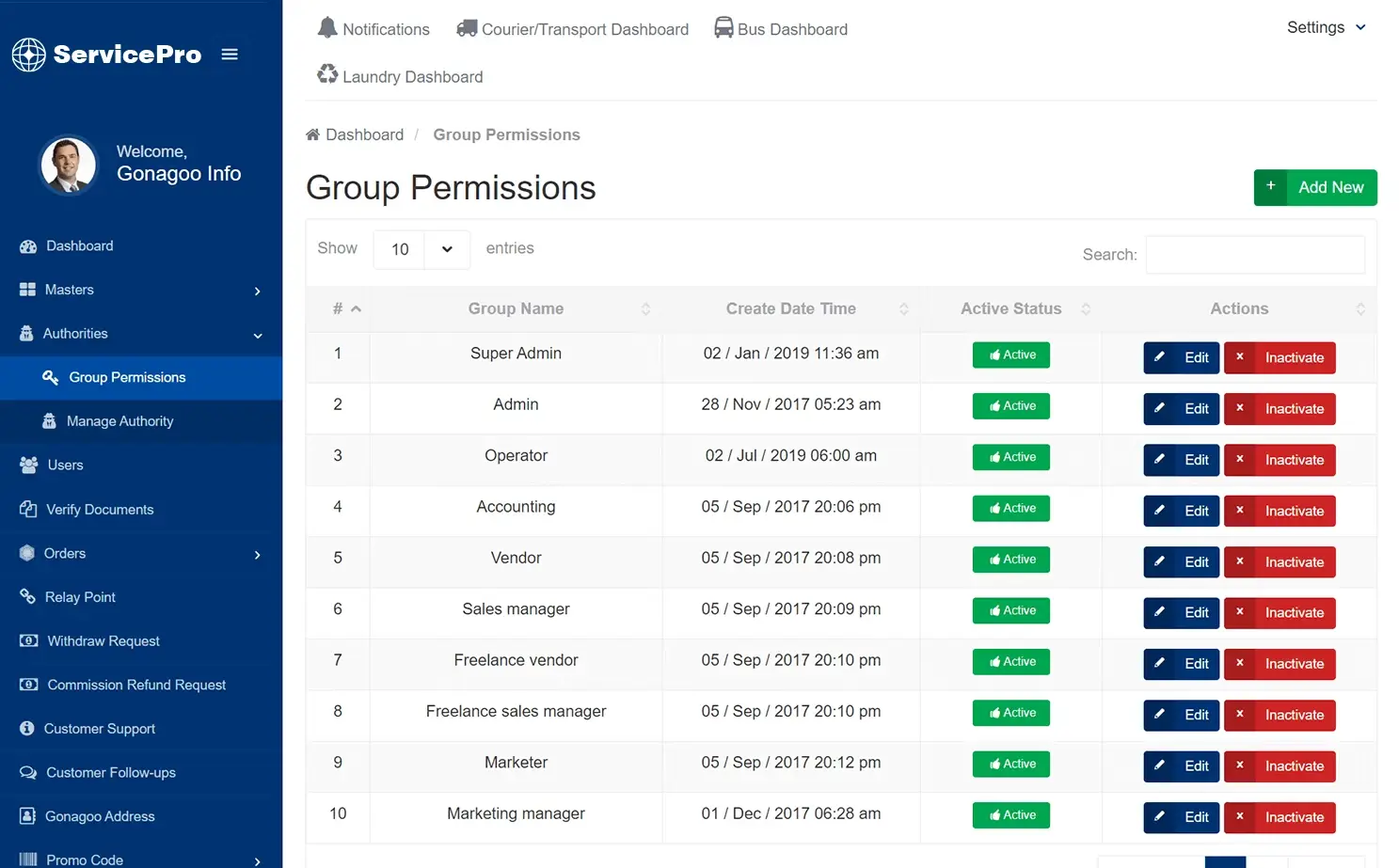1399x868 pixels.
Task: Toggle Active status for the Vendor group
Action: 1010,559
